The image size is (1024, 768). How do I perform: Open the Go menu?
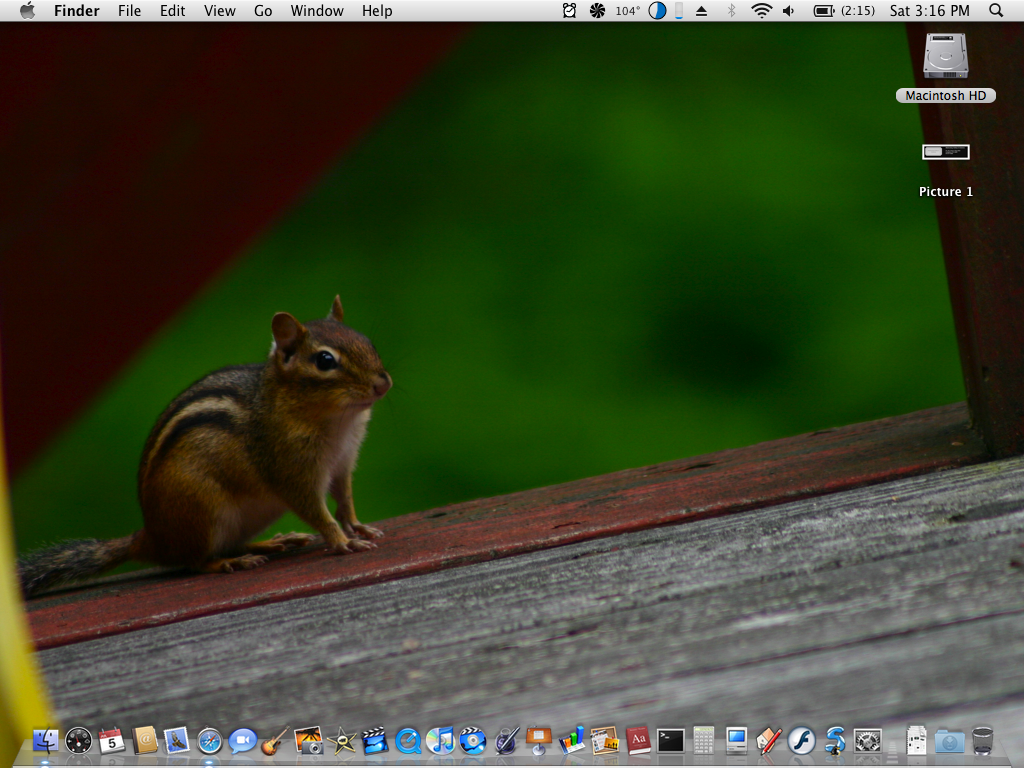click(263, 10)
